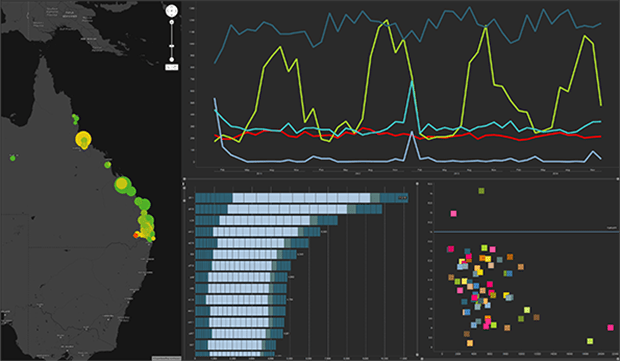
Task: Select the light green square at the scatter plot's bottom right
Action: point(590,341)
